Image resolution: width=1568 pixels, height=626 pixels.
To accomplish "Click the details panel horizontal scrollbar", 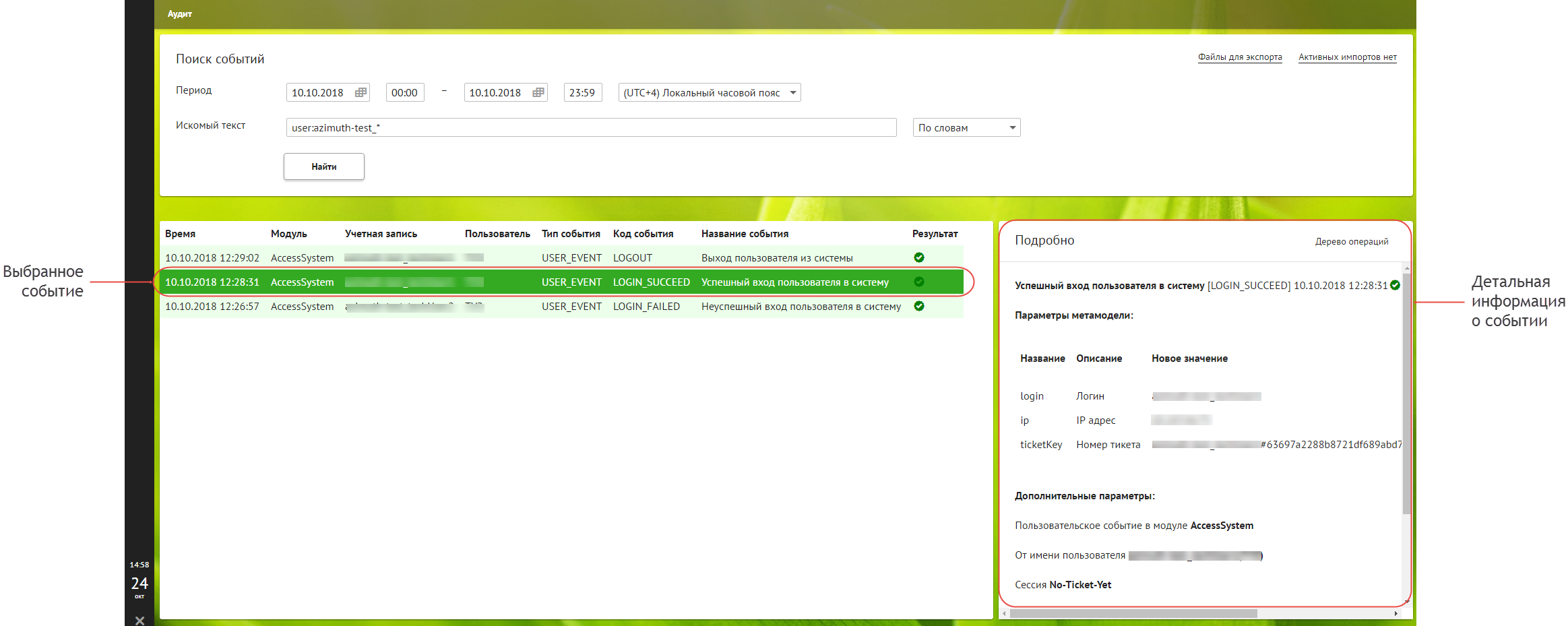I will point(1132,613).
